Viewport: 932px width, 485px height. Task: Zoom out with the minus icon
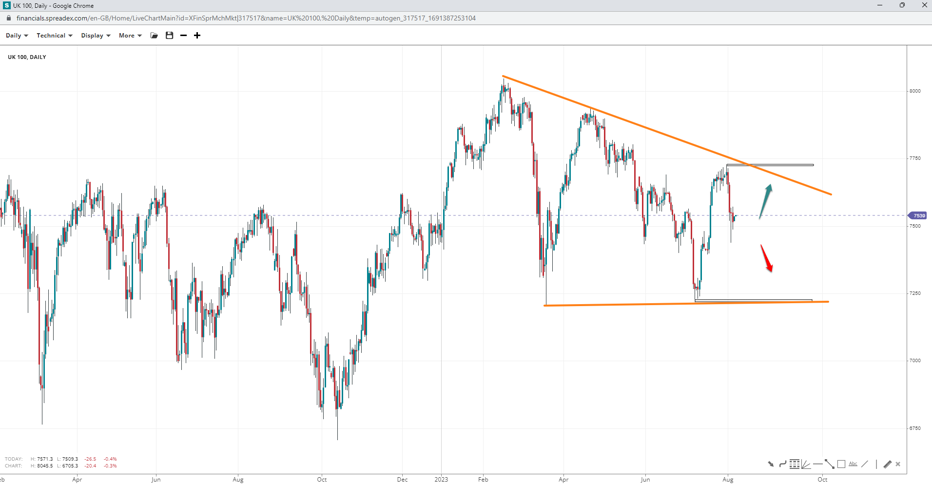coord(183,36)
